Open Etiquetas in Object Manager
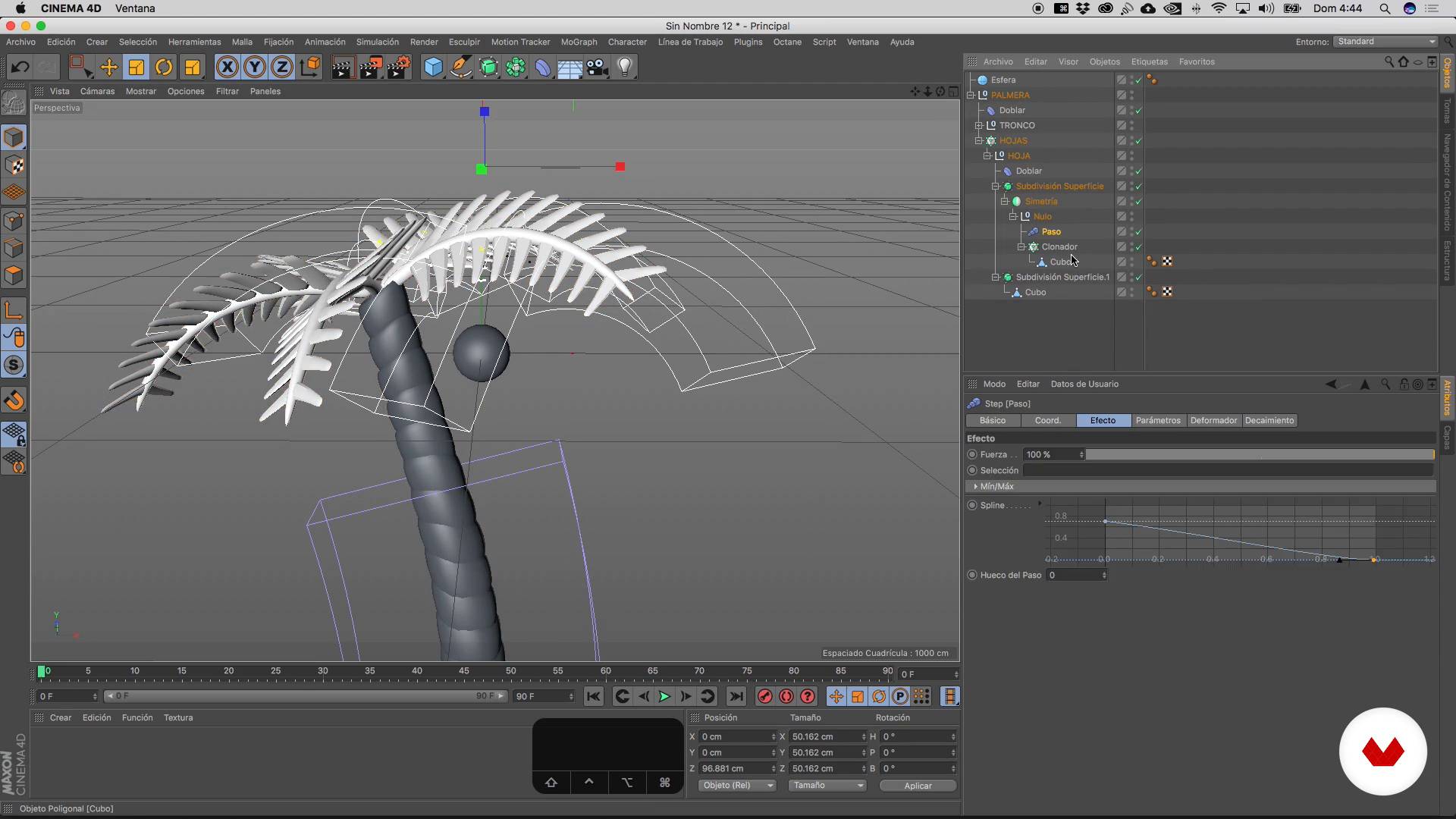Image resolution: width=1456 pixels, height=819 pixels. click(1149, 61)
